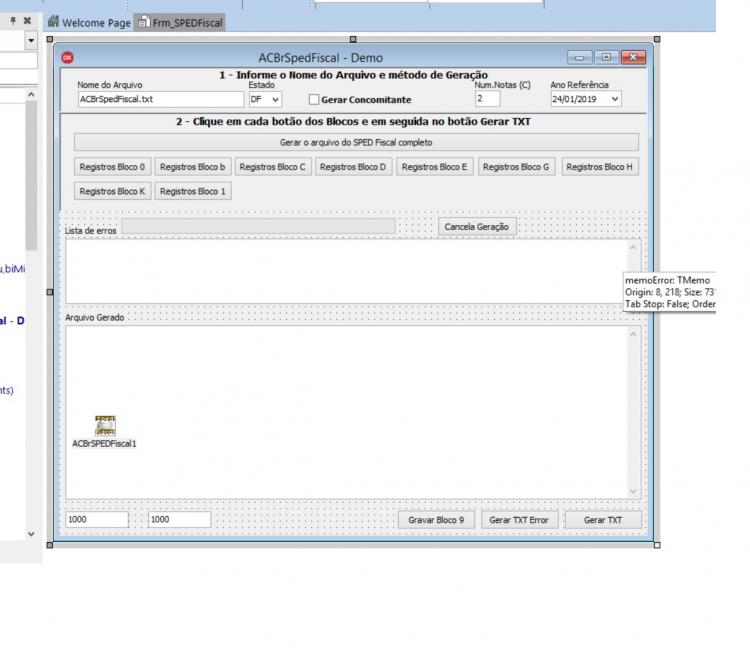Click the red OK form icon
750x653 pixels.
coord(67,58)
